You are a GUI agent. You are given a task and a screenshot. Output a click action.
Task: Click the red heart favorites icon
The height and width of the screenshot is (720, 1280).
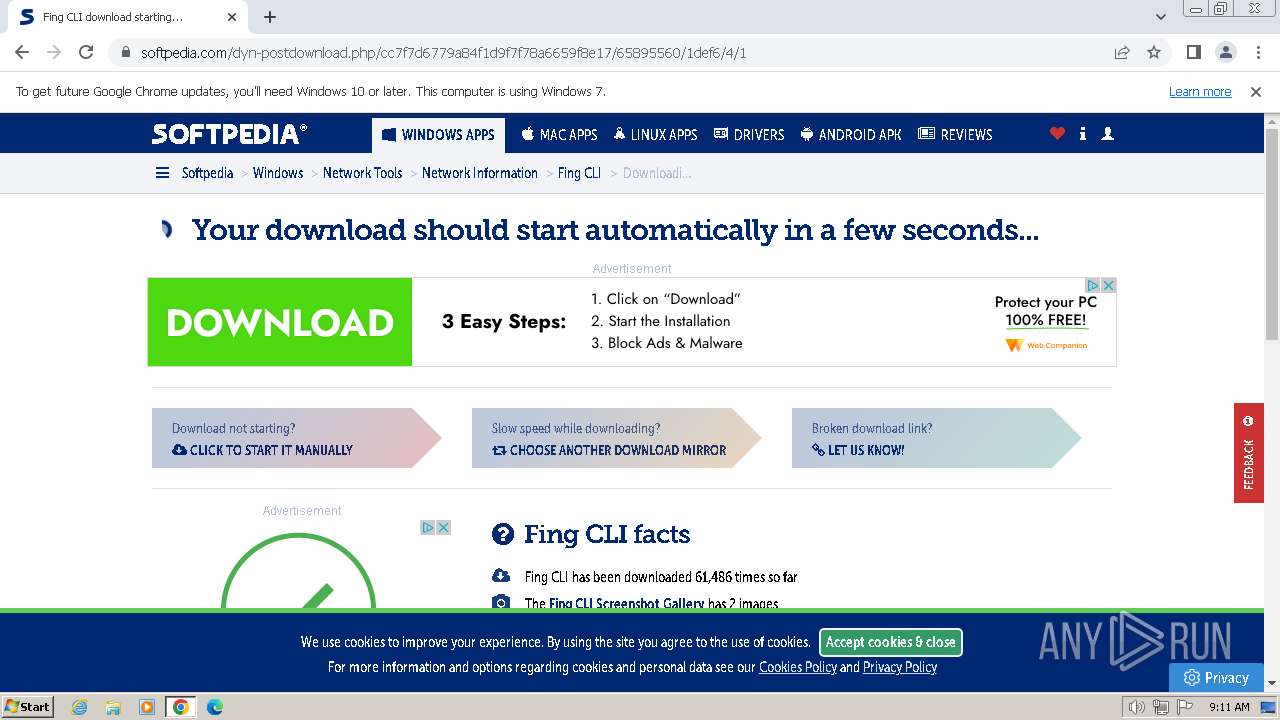[1057, 133]
